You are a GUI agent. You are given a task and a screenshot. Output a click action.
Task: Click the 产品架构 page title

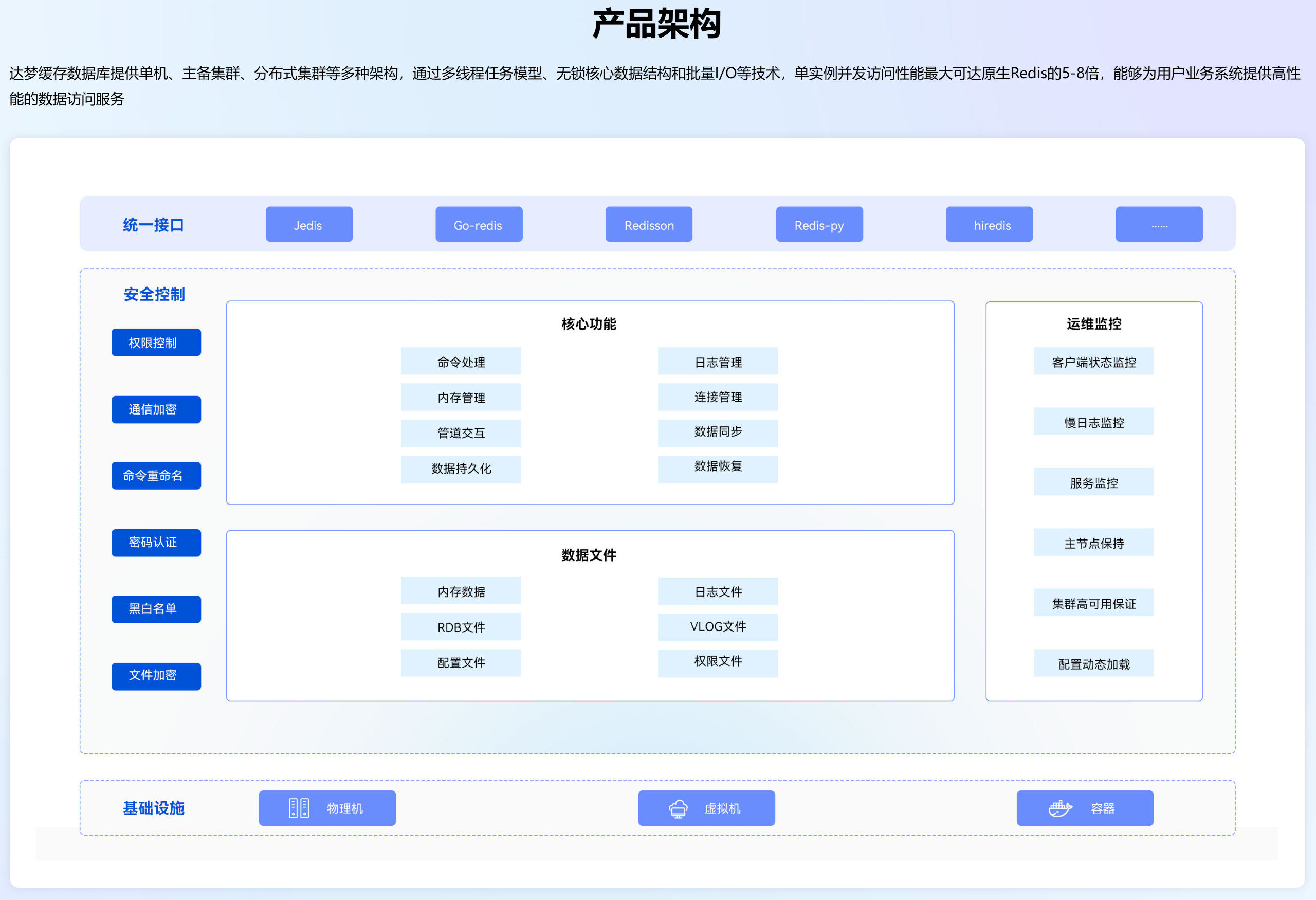(x=657, y=24)
